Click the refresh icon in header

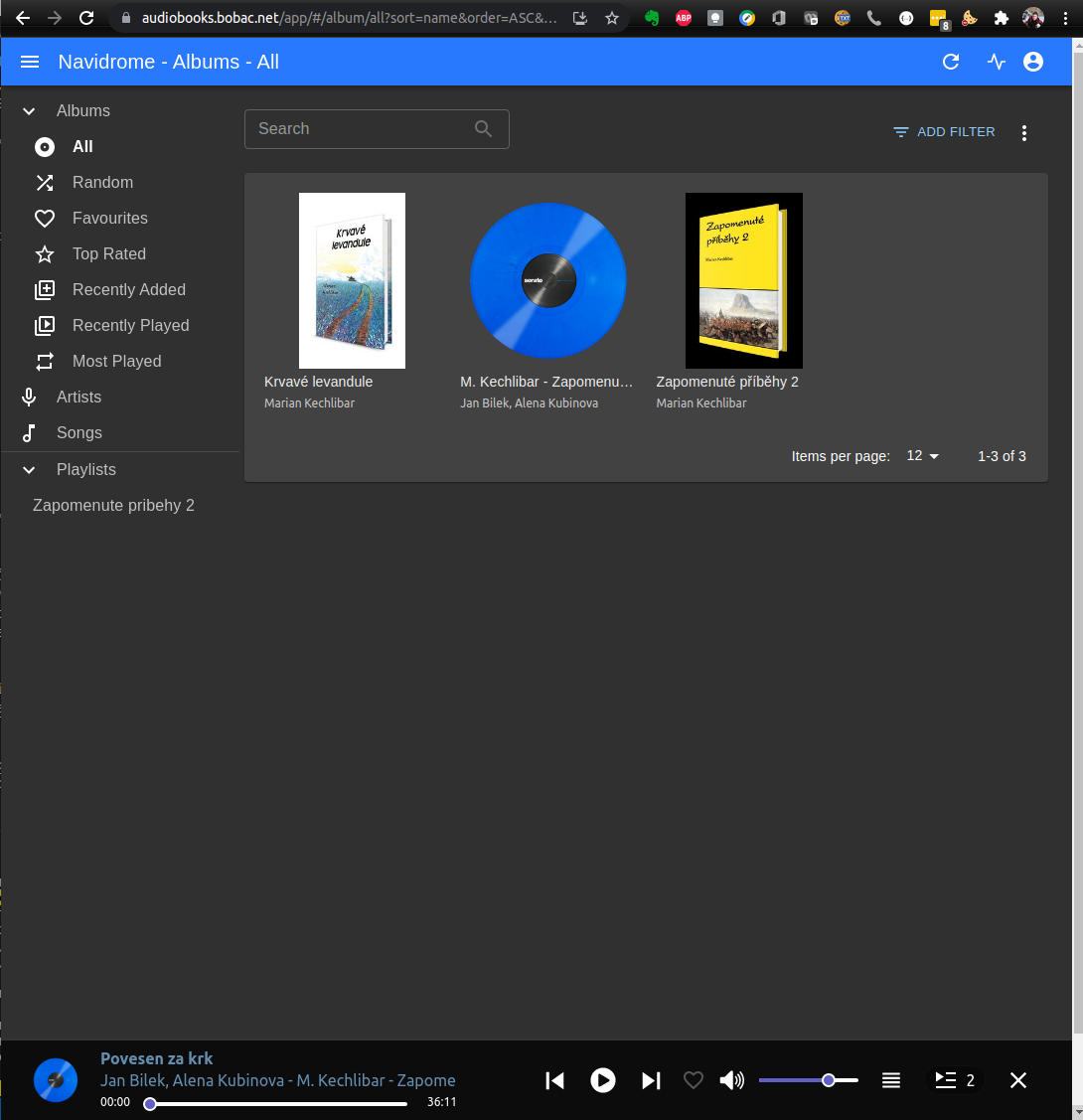[x=951, y=62]
